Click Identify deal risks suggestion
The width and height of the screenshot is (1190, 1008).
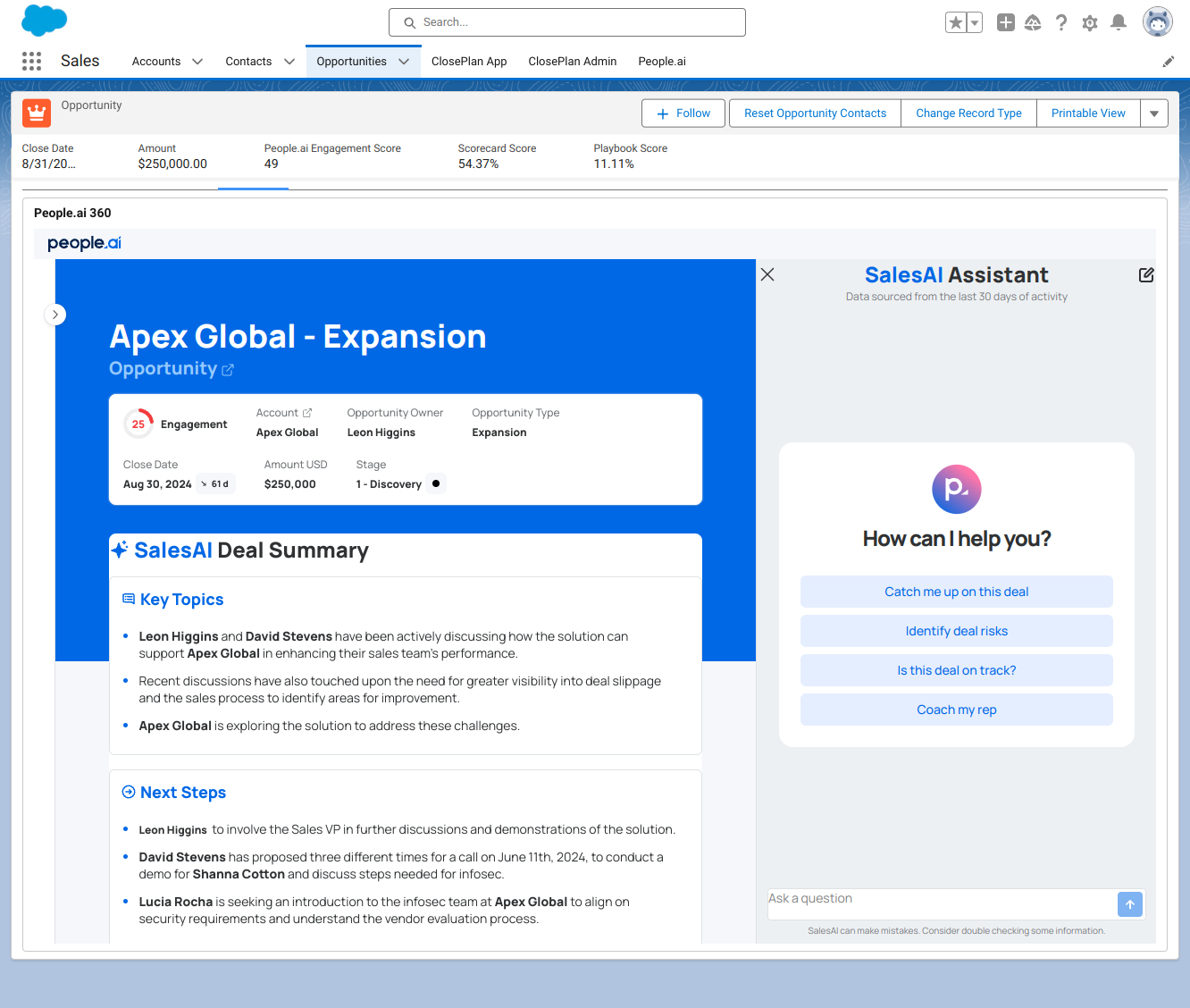[957, 631]
